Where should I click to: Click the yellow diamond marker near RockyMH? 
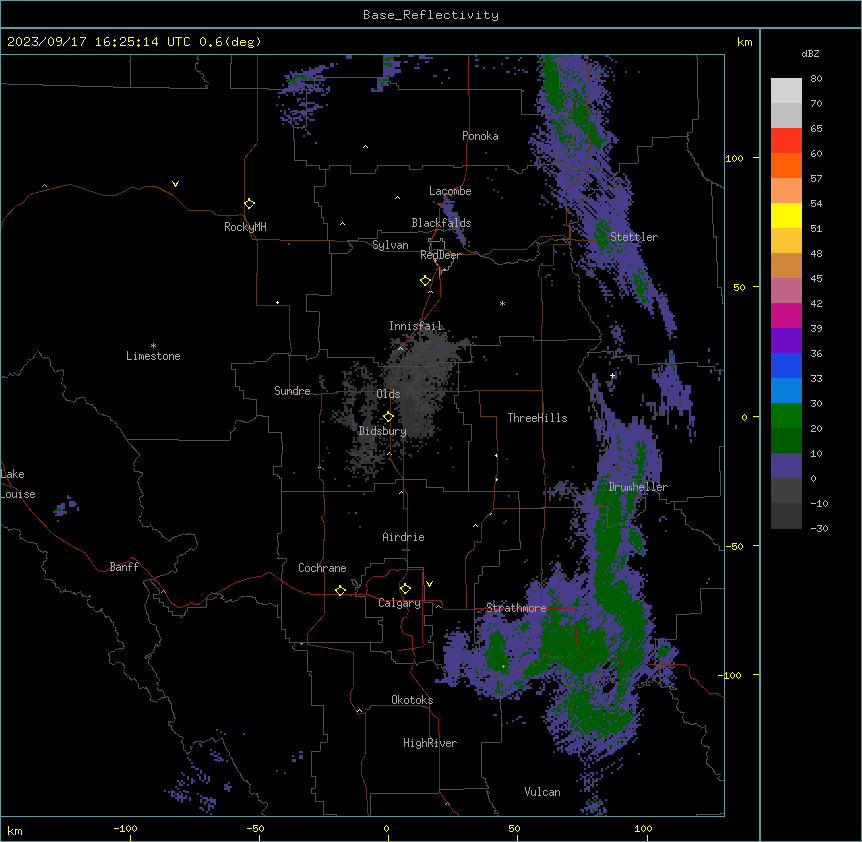(x=250, y=204)
